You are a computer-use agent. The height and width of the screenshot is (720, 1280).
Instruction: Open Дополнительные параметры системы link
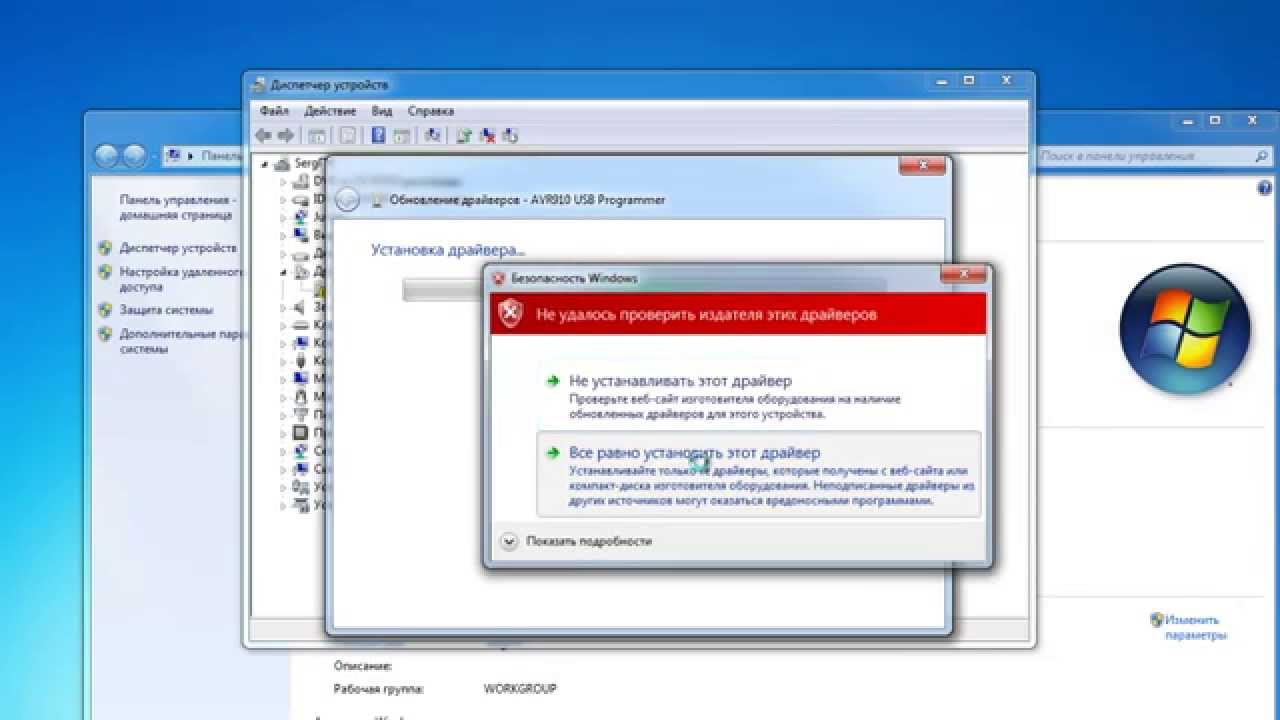(x=181, y=342)
